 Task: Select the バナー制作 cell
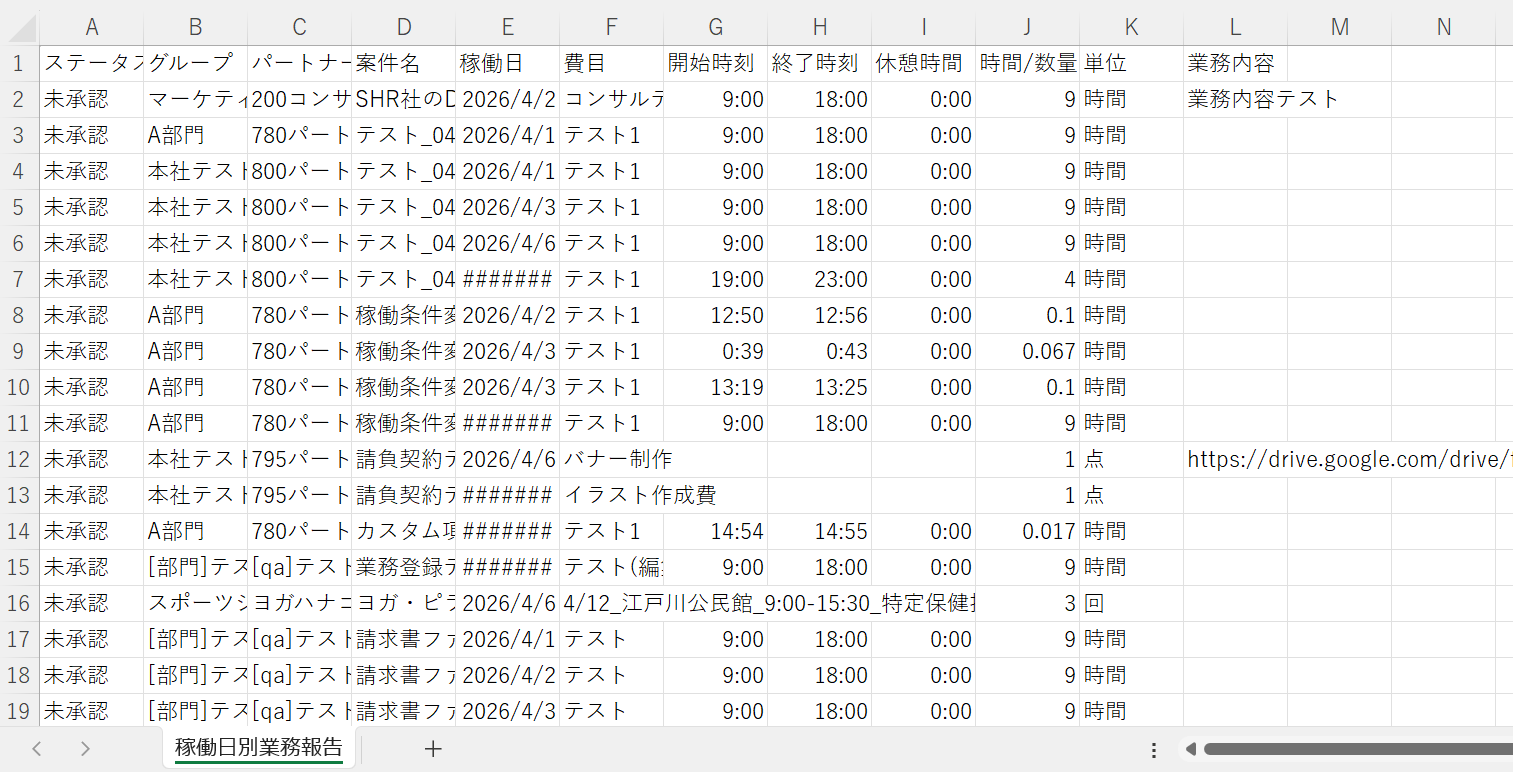(612, 460)
